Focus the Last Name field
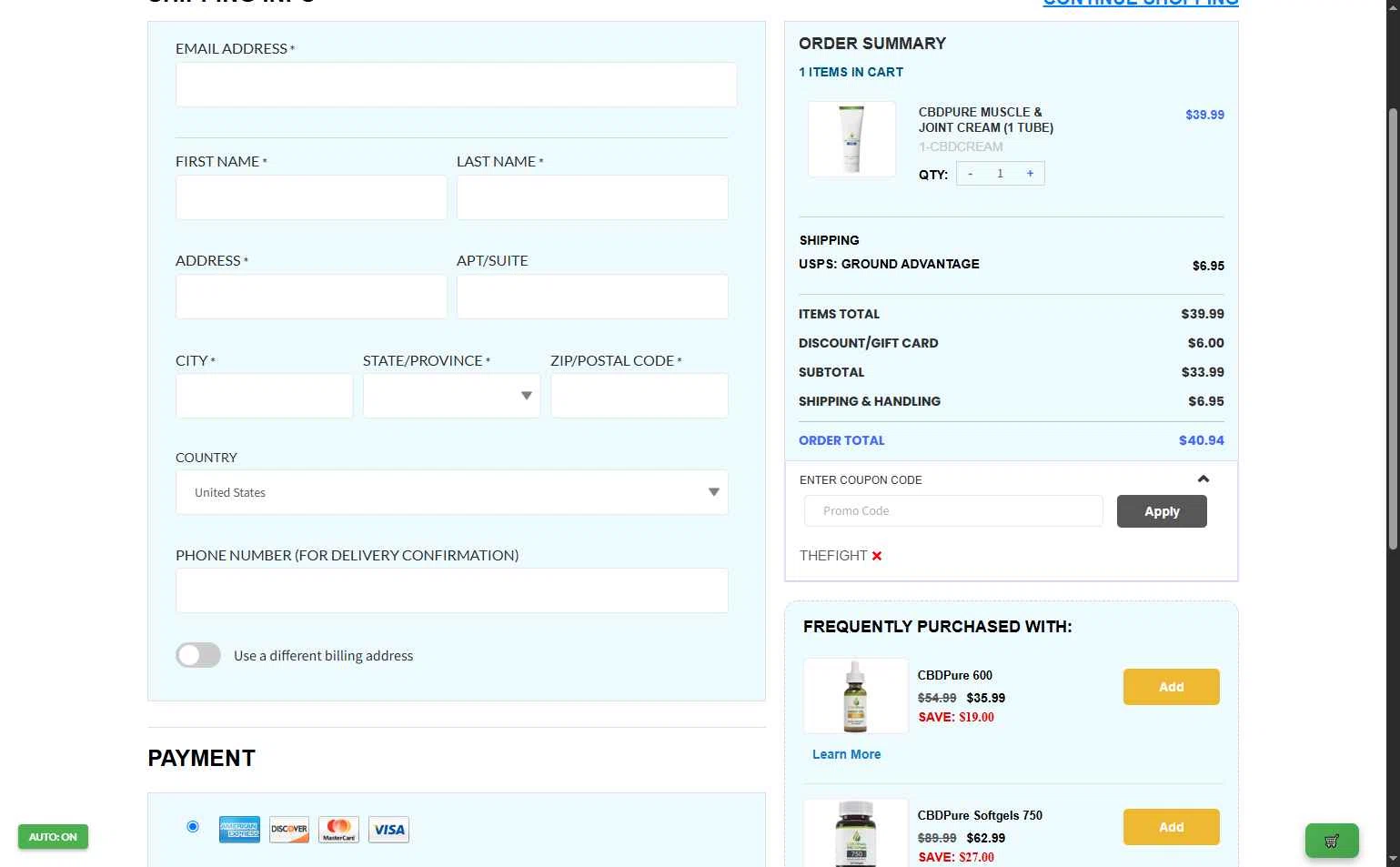 coord(592,197)
